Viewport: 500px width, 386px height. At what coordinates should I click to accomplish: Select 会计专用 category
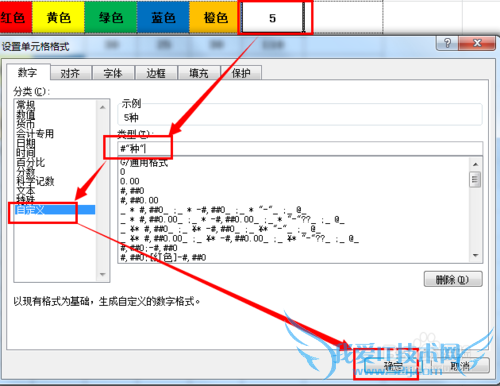[35, 134]
